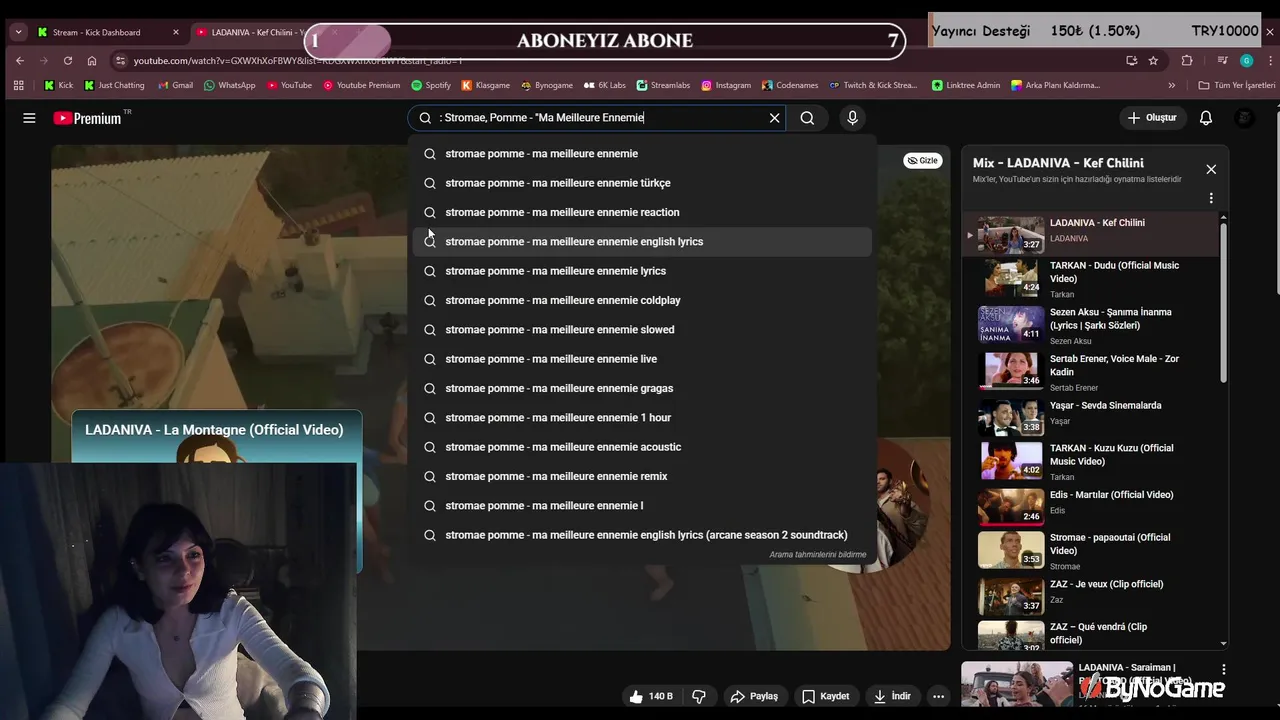
Task: Open the WhatsApp bookmark
Action: 229,85
